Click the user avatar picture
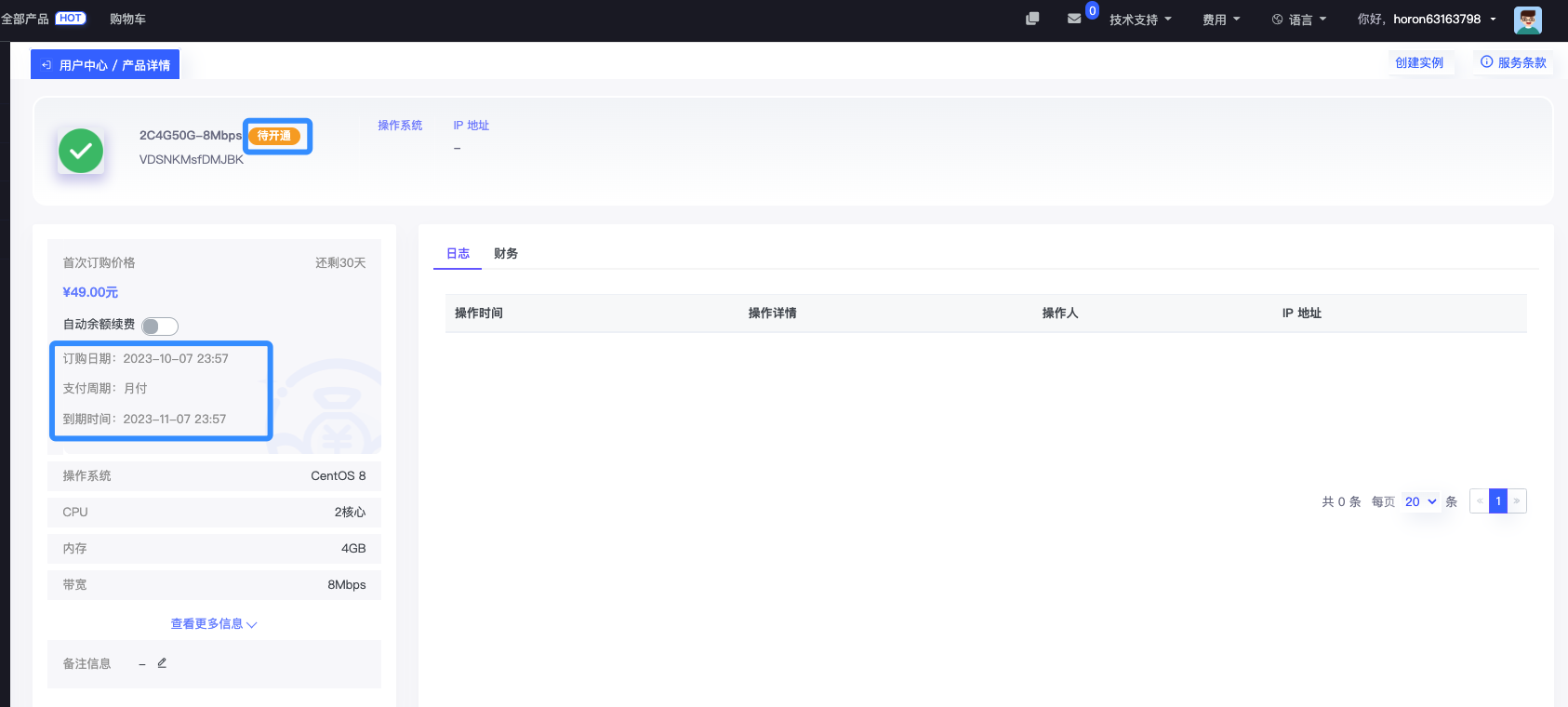1568x707 pixels. coord(1527,20)
